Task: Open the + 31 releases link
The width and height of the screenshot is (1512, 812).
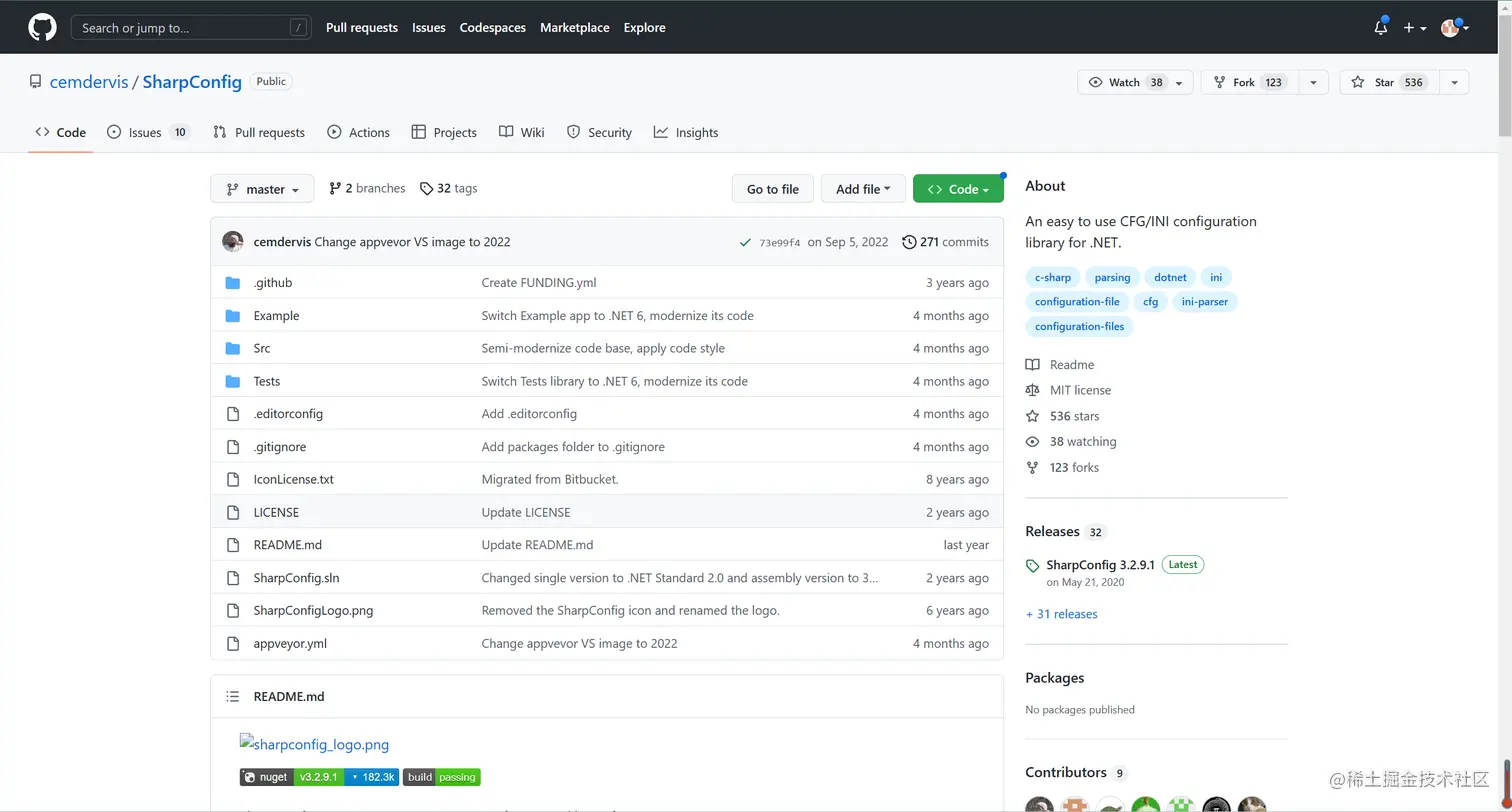Action: tap(1061, 614)
